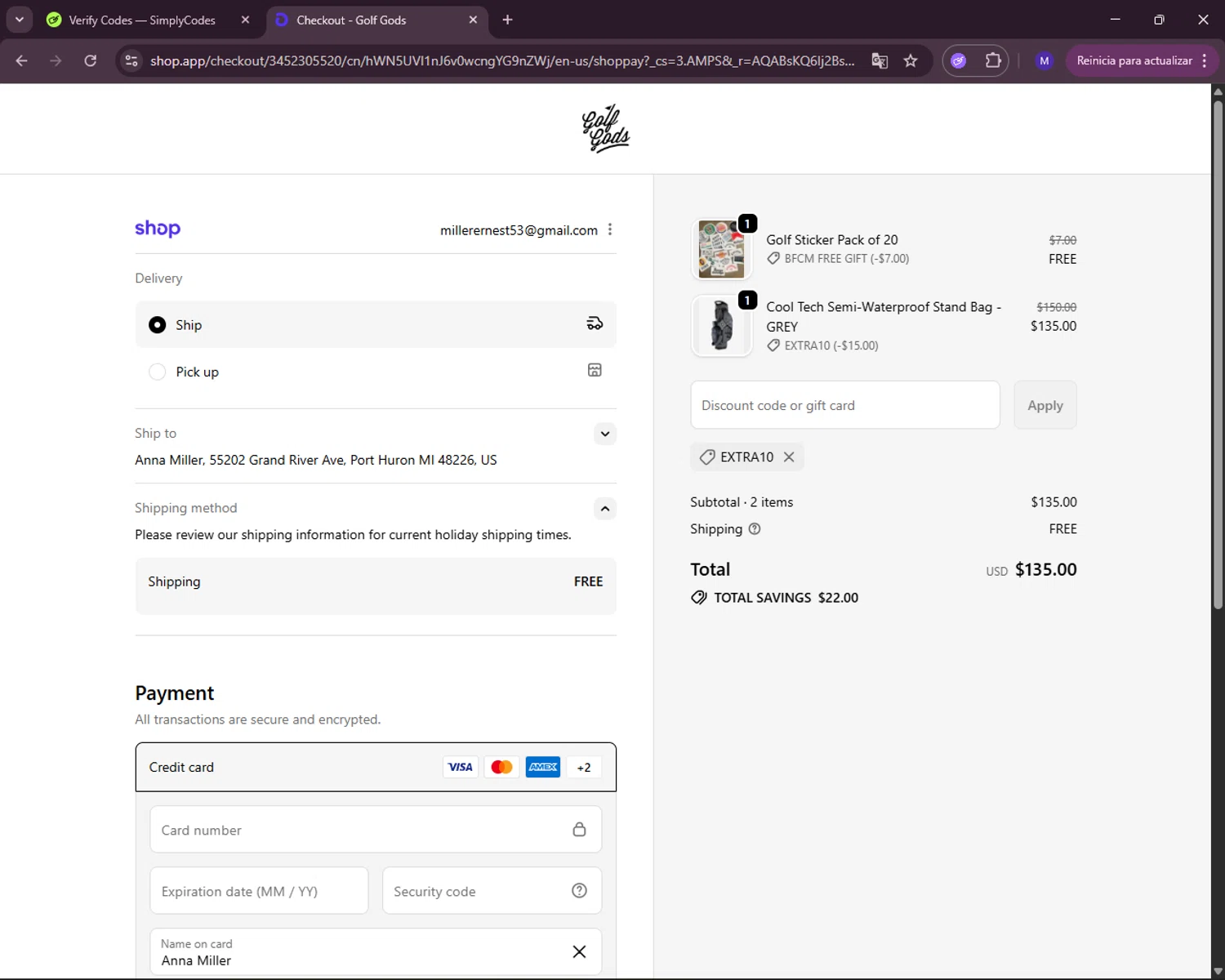This screenshot has height=980, width=1225.
Task: Go back to the previous page
Action: pyautogui.click(x=22, y=60)
